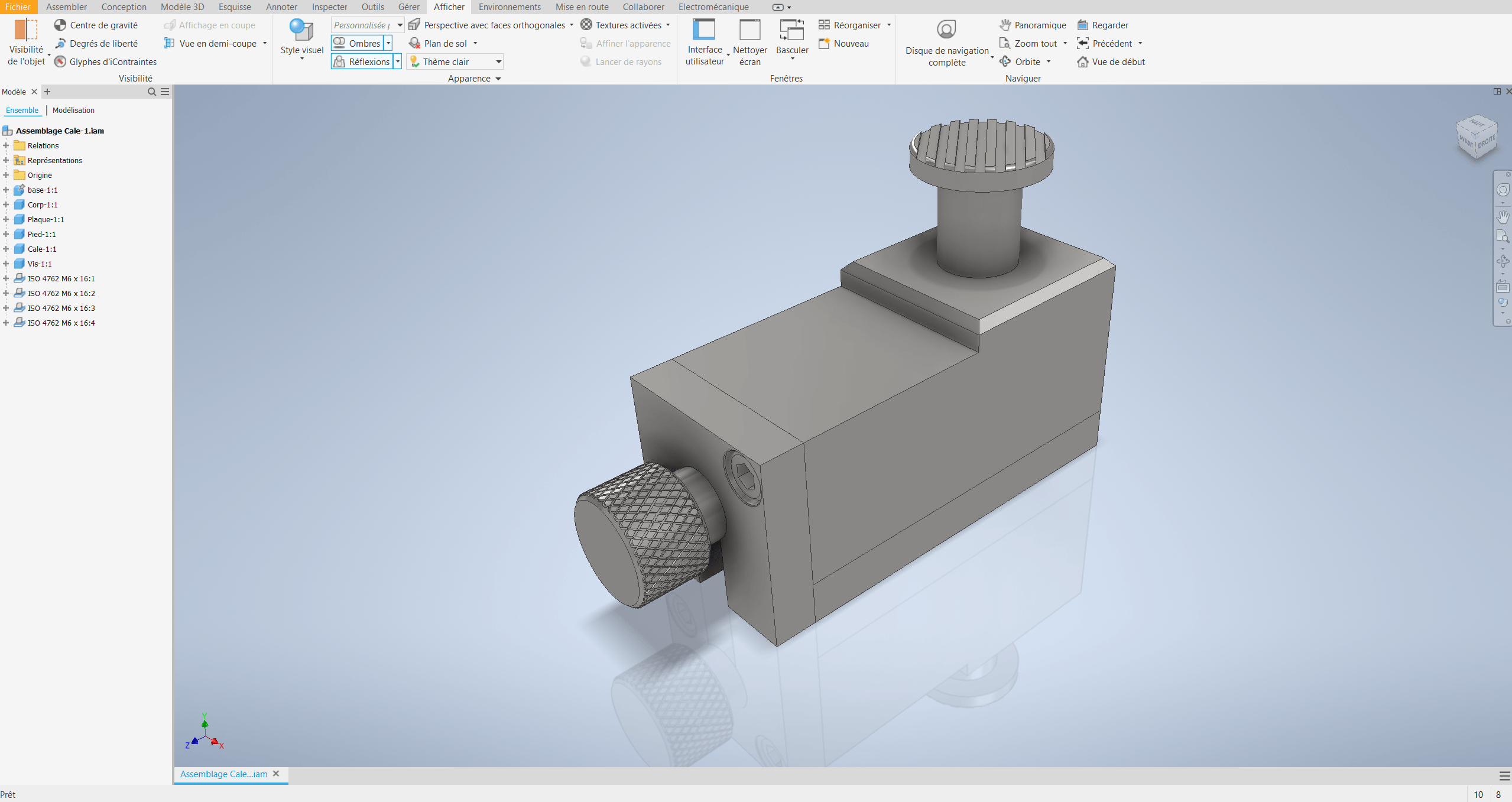Image resolution: width=1512 pixels, height=802 pixels.
Task: Click the Centre de gravité icon
Action: 60,25
